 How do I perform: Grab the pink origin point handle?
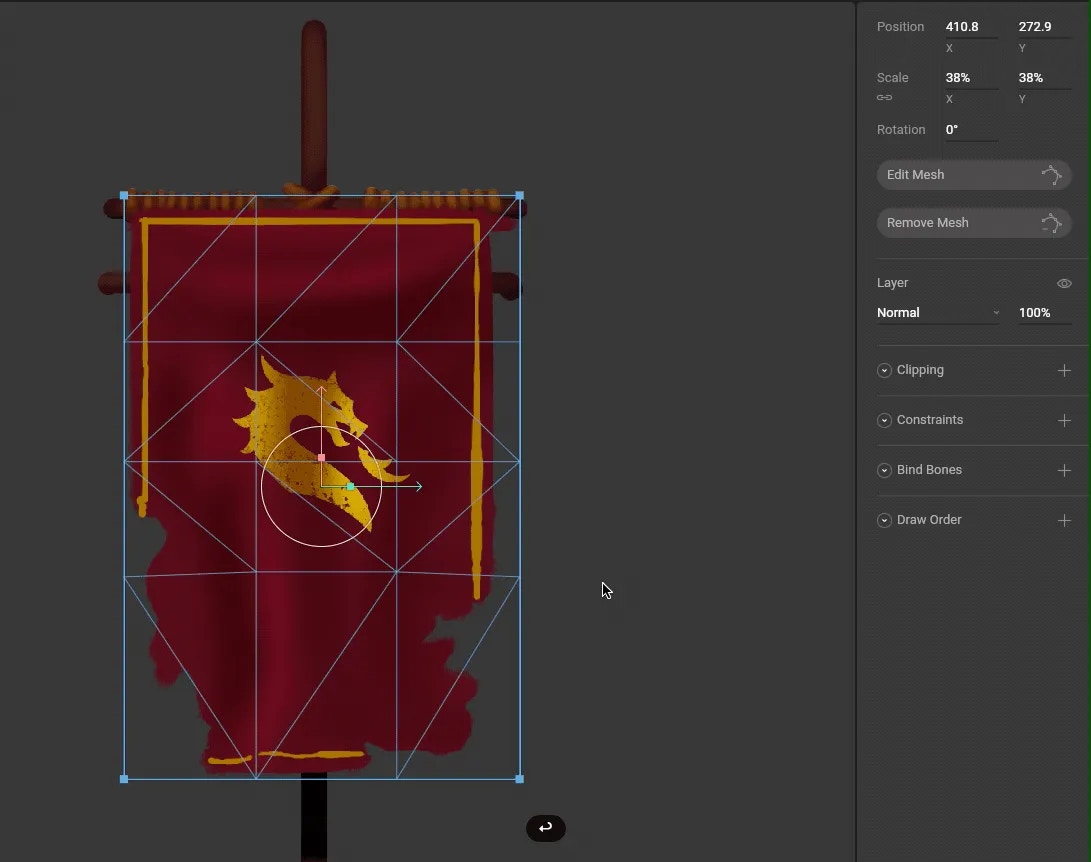(321, 458)
